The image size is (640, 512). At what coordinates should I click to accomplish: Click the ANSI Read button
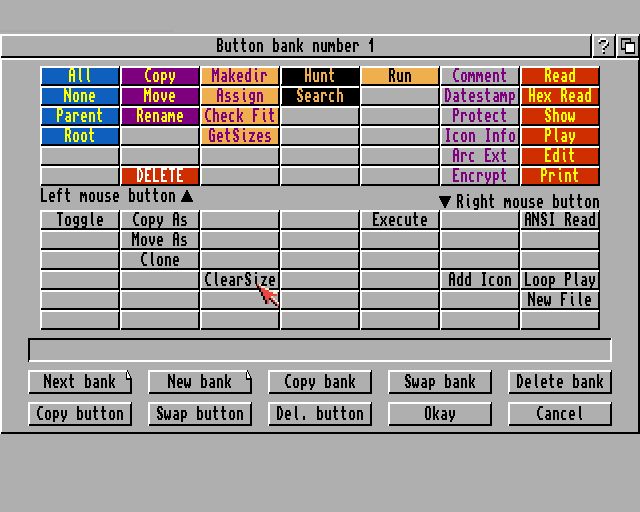click(560, 220)
